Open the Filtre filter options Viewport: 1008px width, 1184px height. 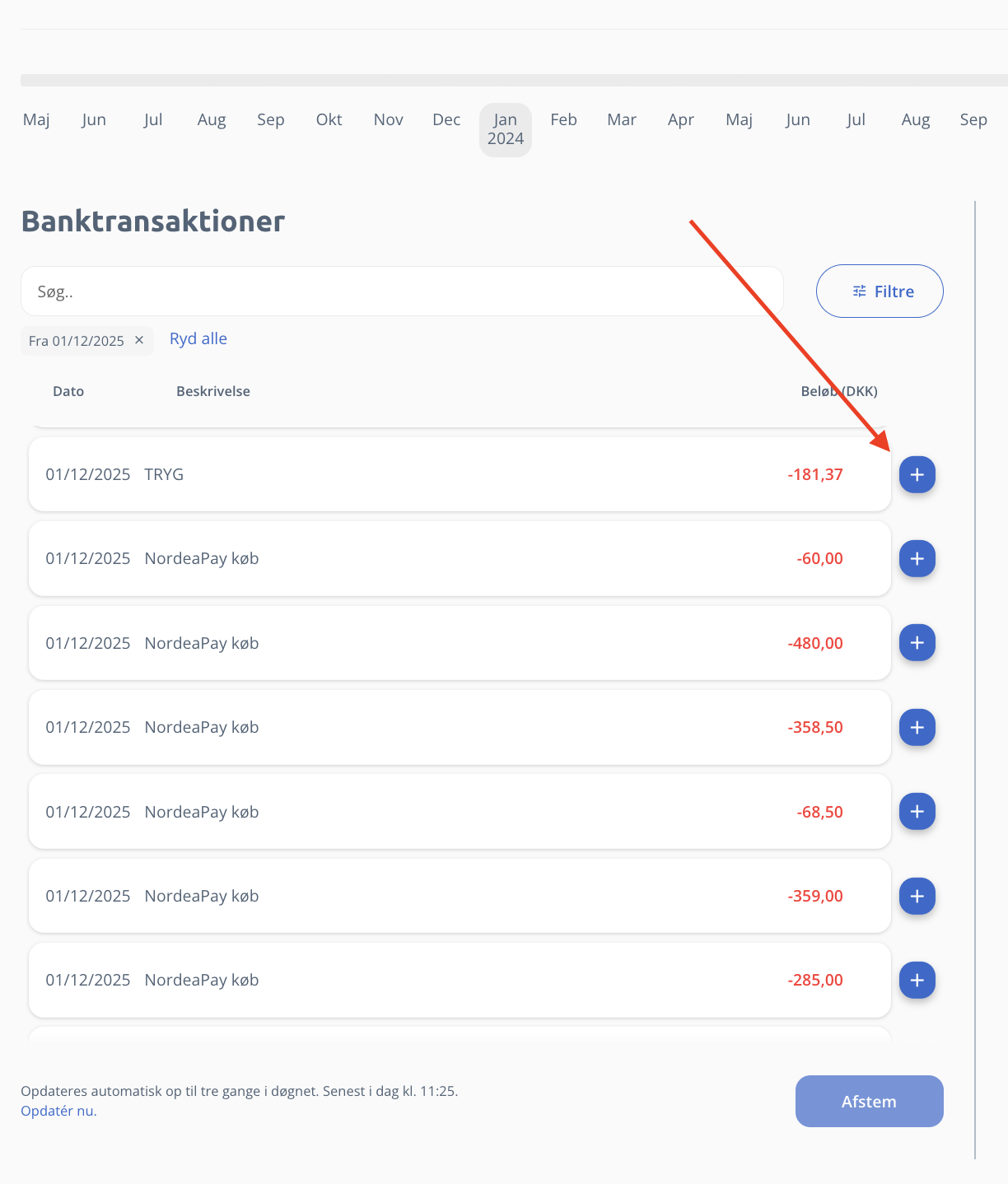pyautogui.click(x=880, y=291)
